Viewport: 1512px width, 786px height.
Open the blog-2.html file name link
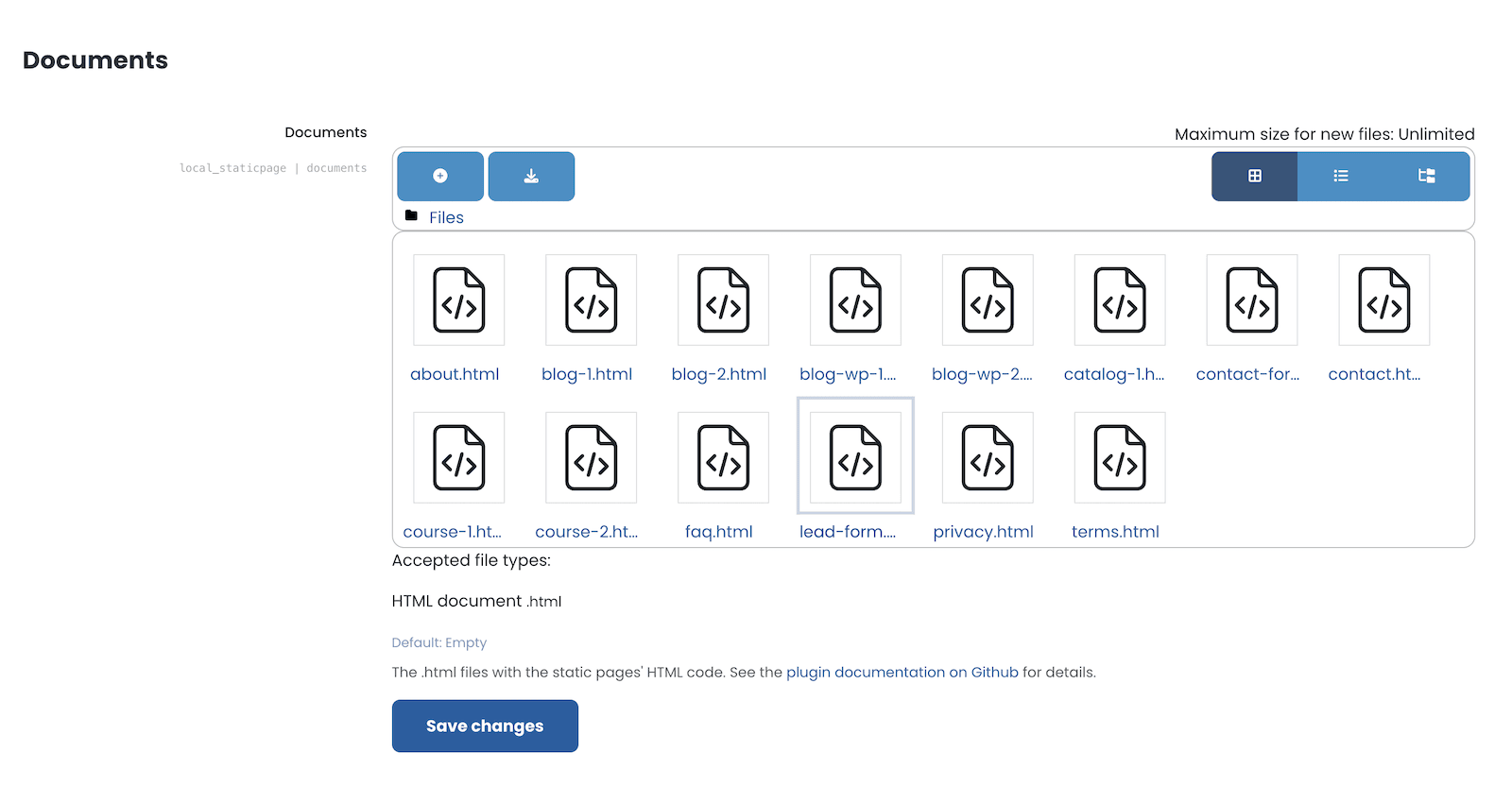click(x=719, y=374)
